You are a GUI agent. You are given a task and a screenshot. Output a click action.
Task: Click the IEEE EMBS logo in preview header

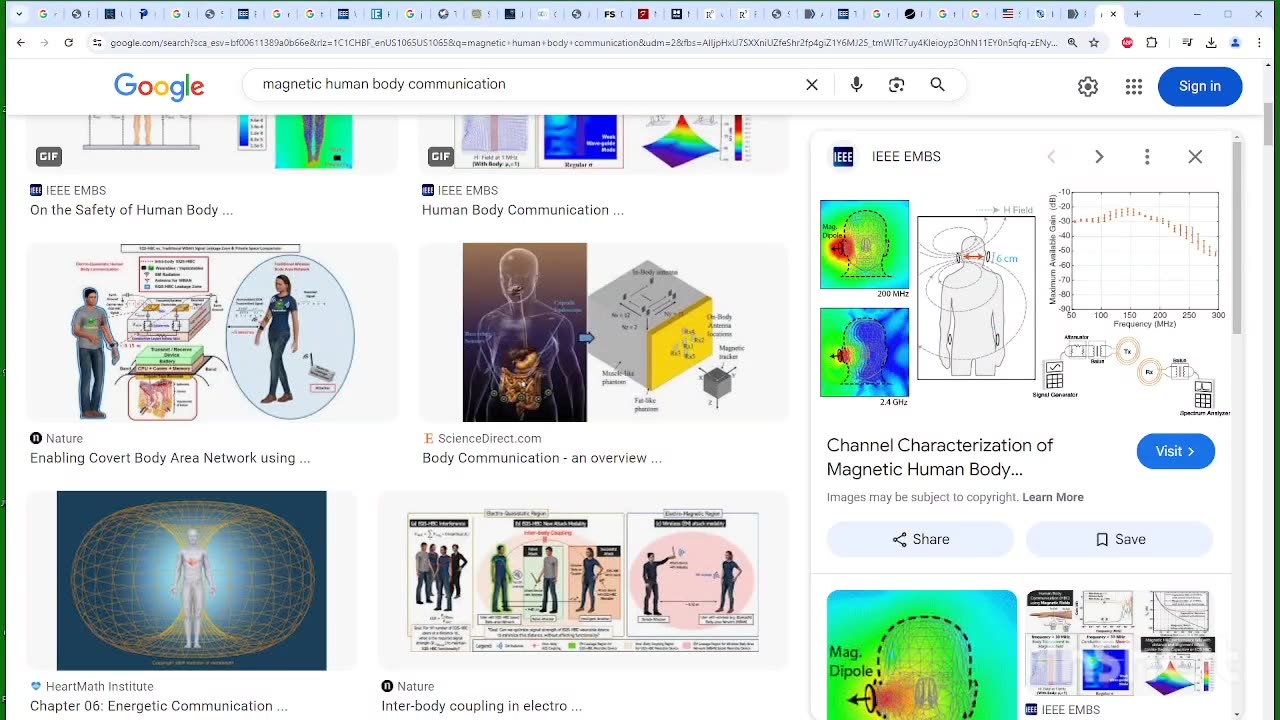click(843, 157)
